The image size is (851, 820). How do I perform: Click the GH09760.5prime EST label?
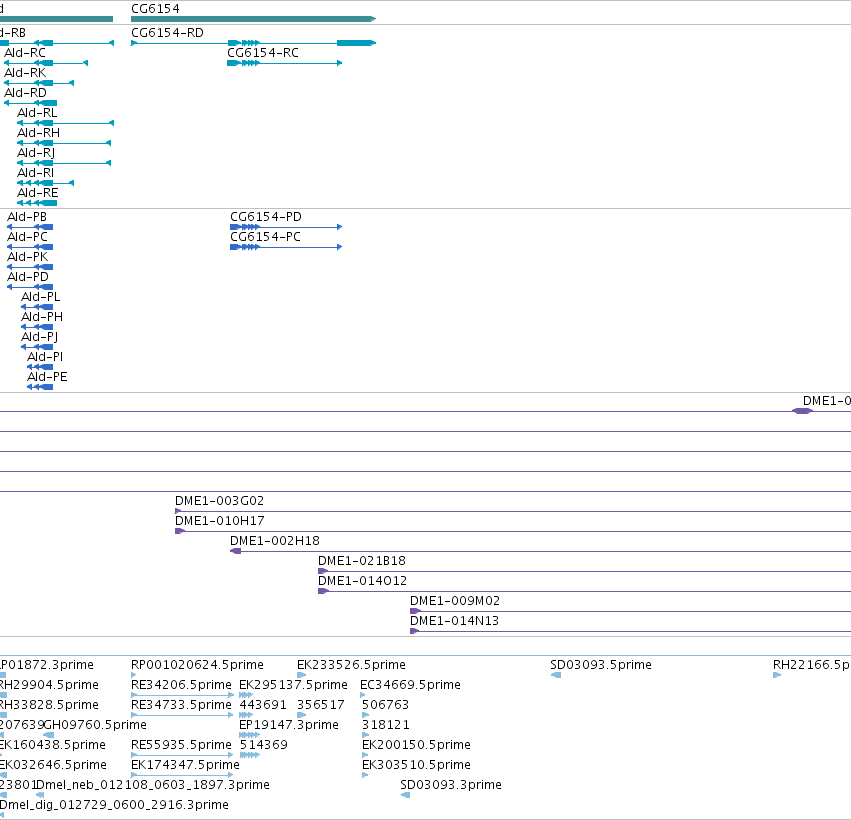pos(95,726)
